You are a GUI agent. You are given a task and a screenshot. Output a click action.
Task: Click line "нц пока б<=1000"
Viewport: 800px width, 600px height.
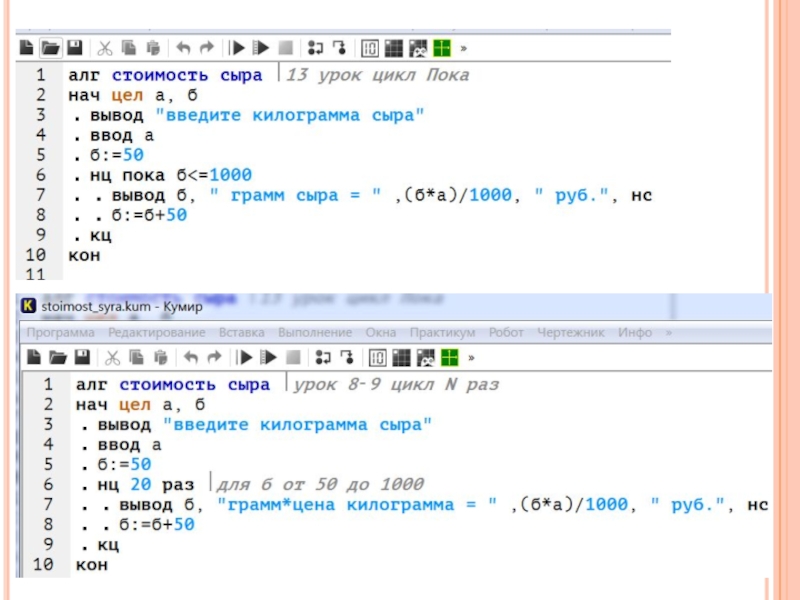click(x=171, y=175)
